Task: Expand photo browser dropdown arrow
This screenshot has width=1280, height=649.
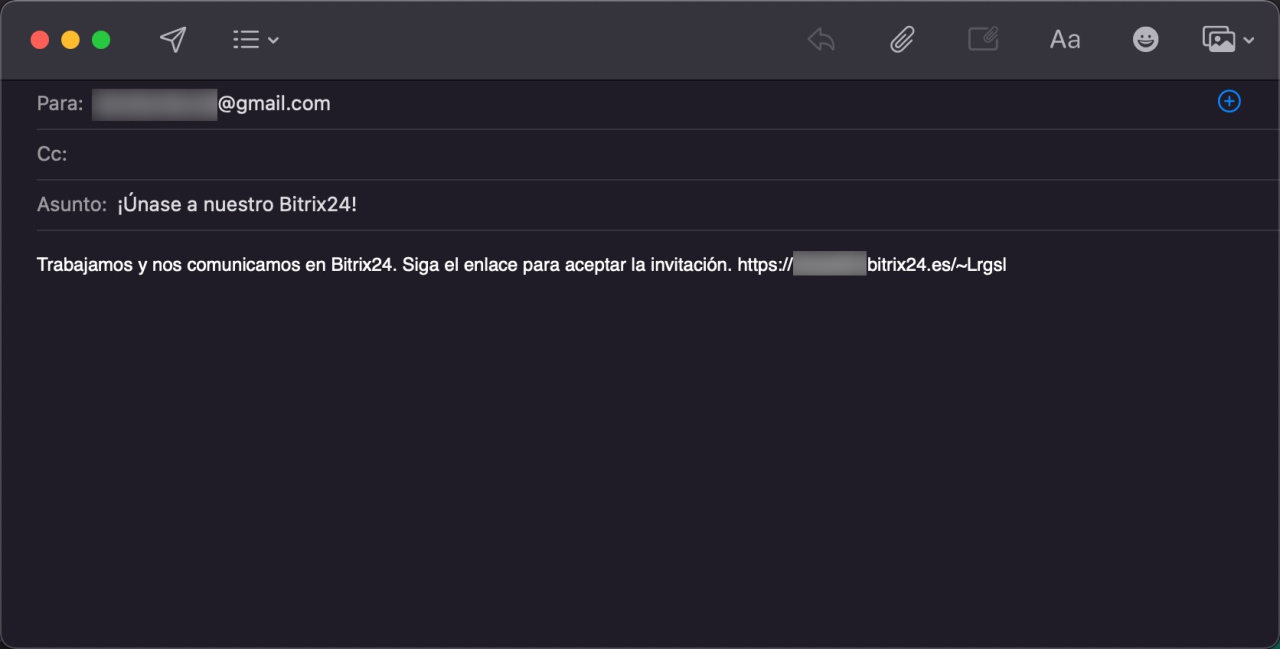Action: tap(1249, 41)
